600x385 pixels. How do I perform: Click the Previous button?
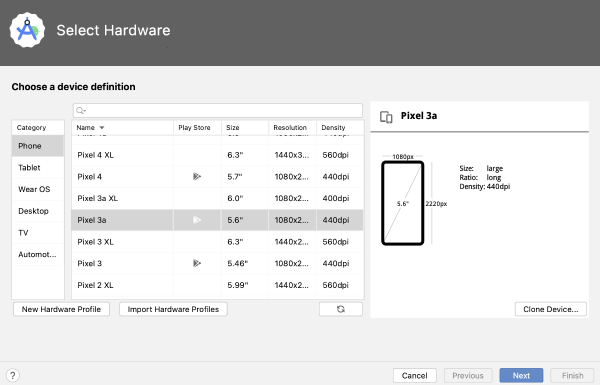pos(468,375)
